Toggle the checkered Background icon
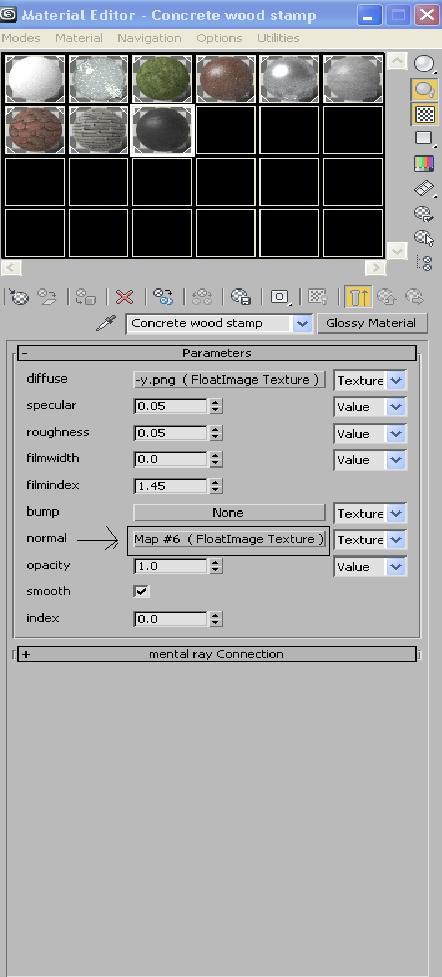This screenshot has width=442, height=977. point(425,114)
